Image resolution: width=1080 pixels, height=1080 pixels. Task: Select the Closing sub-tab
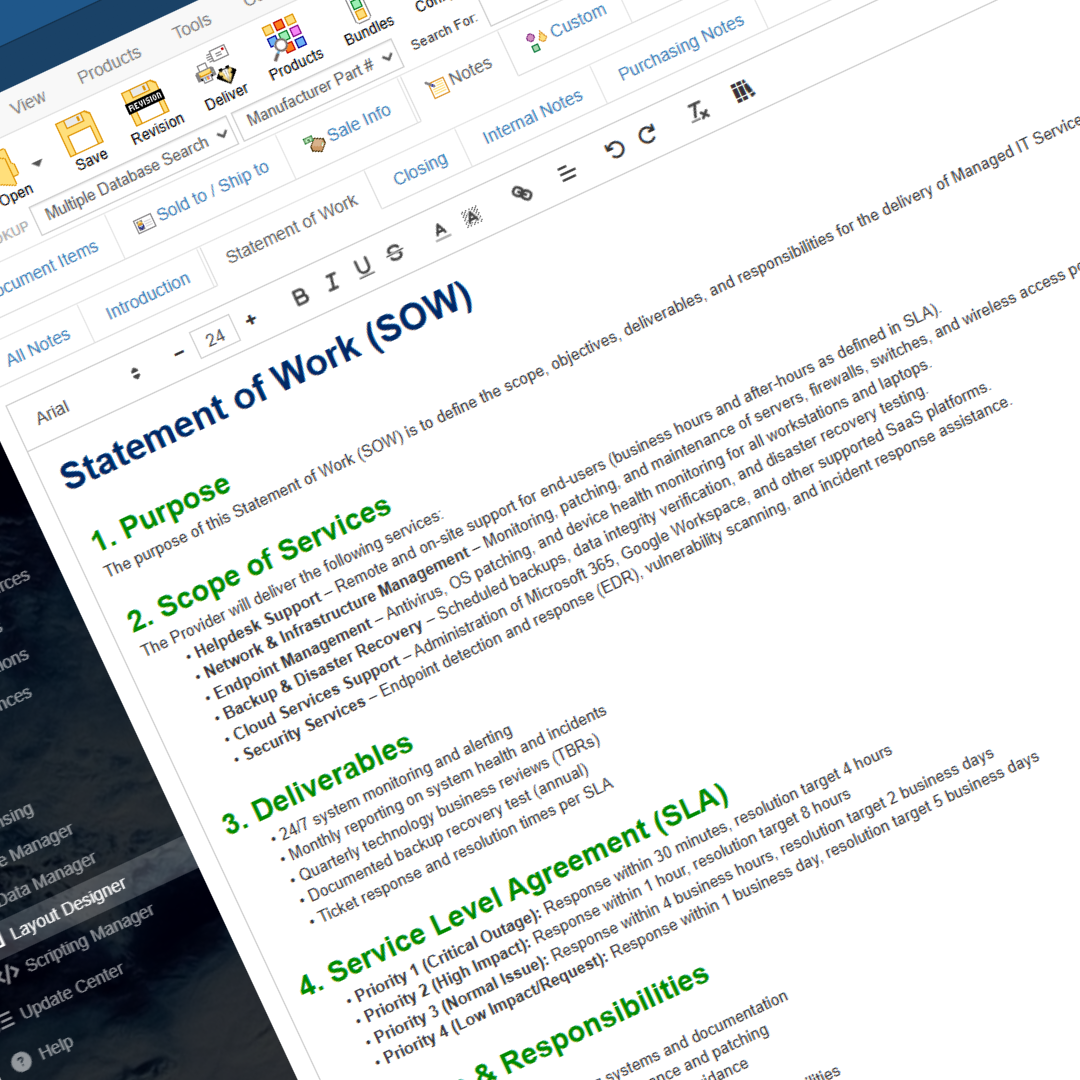(420, 169)
